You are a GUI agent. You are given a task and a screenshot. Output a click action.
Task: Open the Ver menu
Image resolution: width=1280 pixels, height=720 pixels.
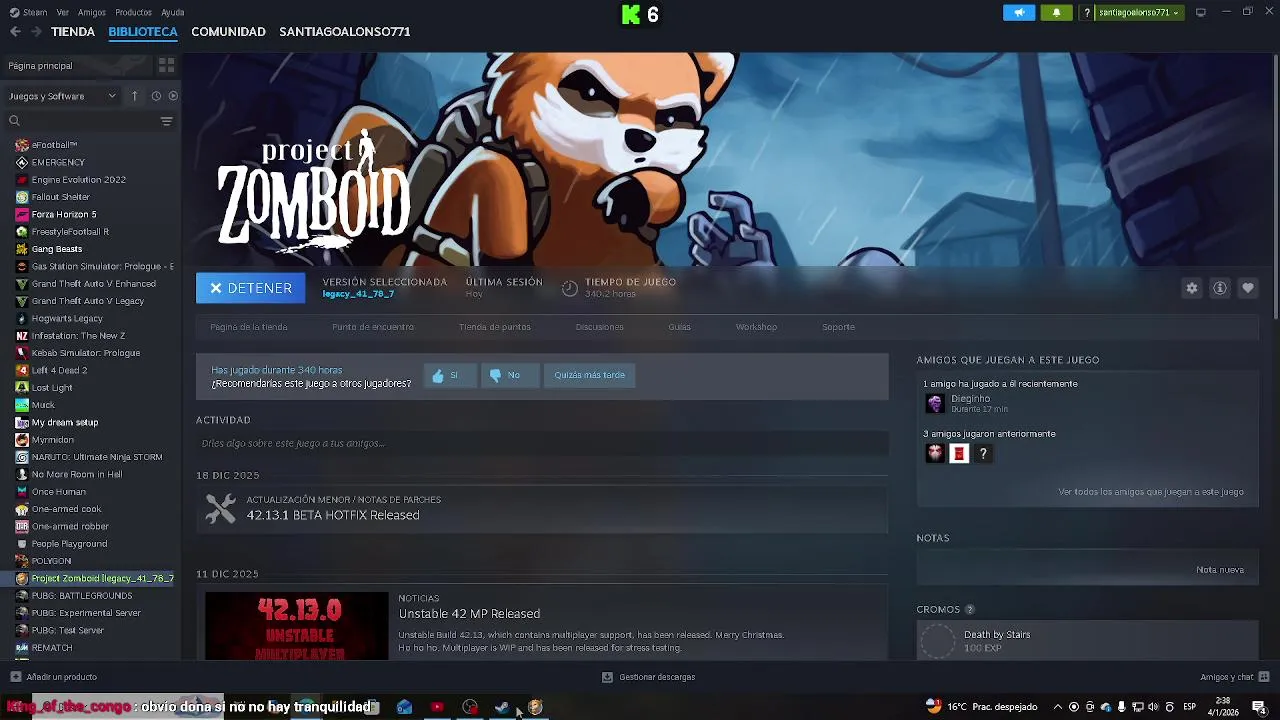(63, 13)
